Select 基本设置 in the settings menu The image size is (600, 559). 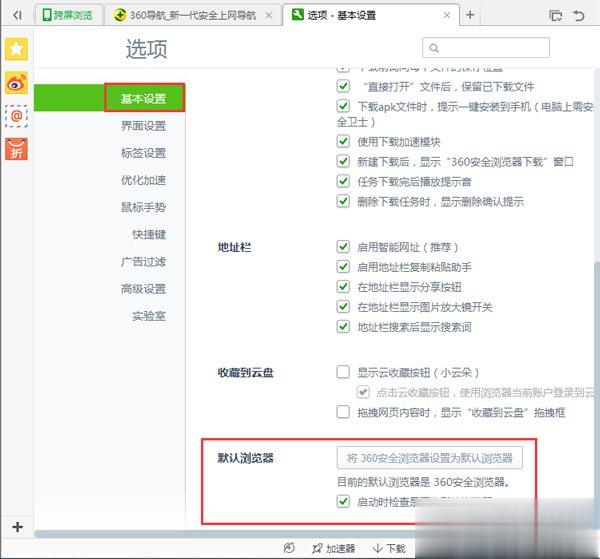(x=143, y=98)
